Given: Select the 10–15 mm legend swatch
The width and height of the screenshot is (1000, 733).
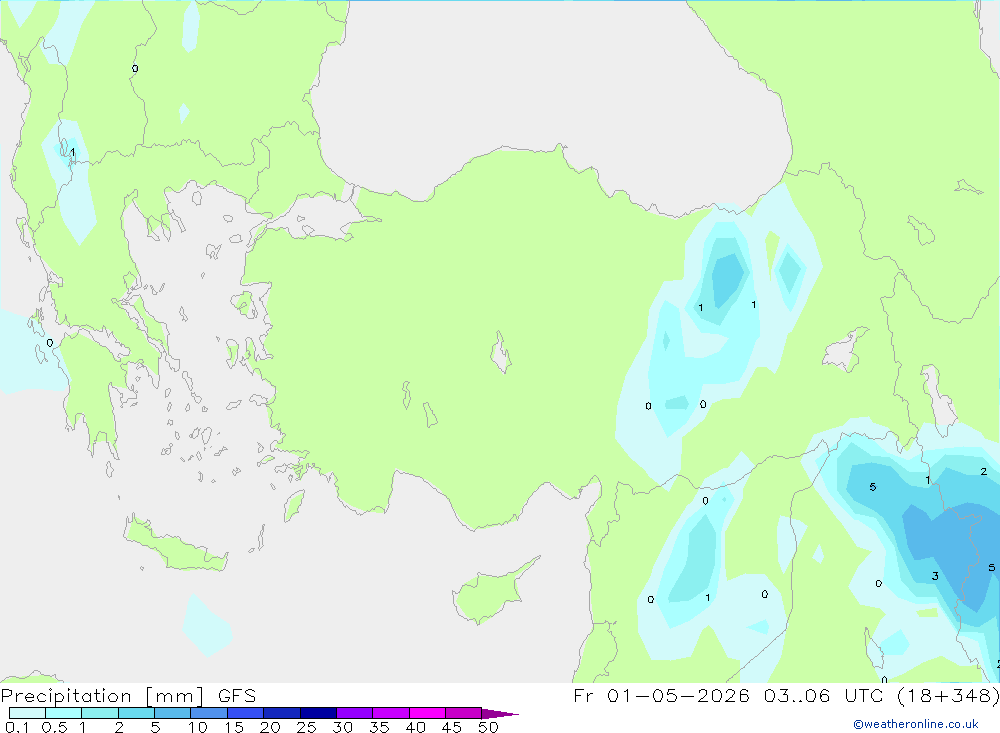Looking at the screenshot, I should pyautogui.click(x=209, y=713).
